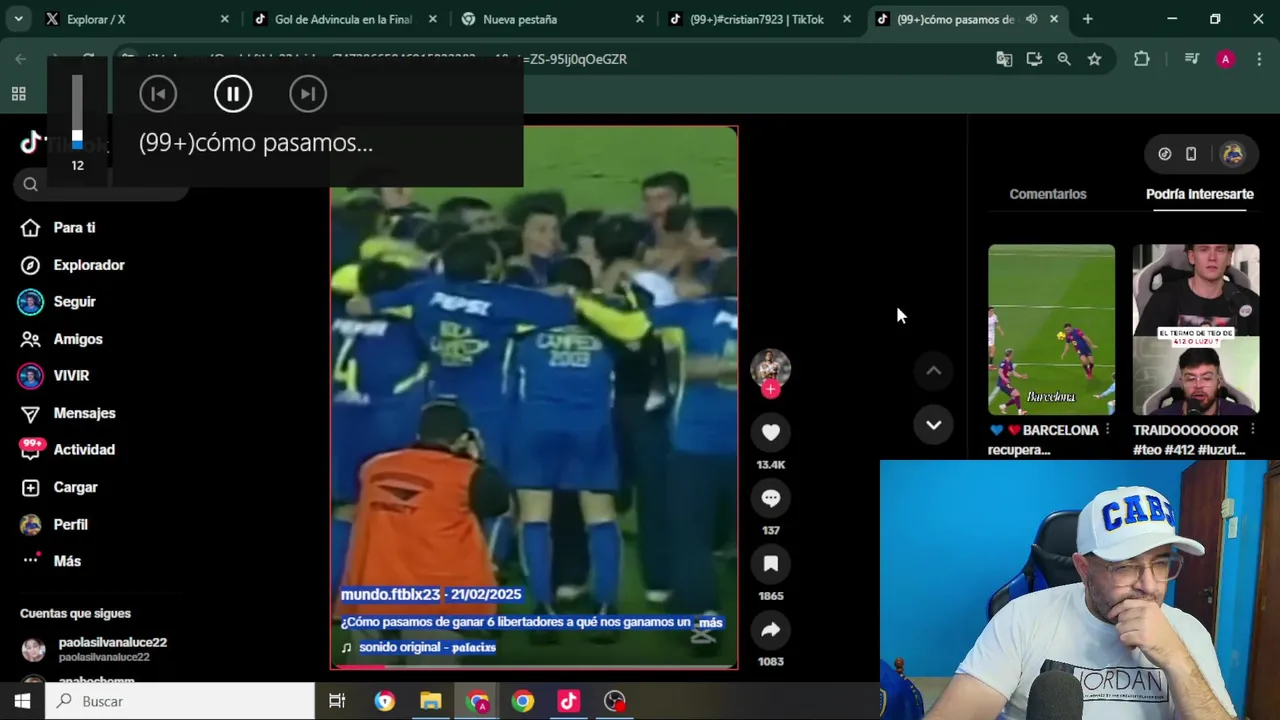The image size is (1280, 720).
Task: Open the apps grid icon in bookmarks bar
Action: 18,94
